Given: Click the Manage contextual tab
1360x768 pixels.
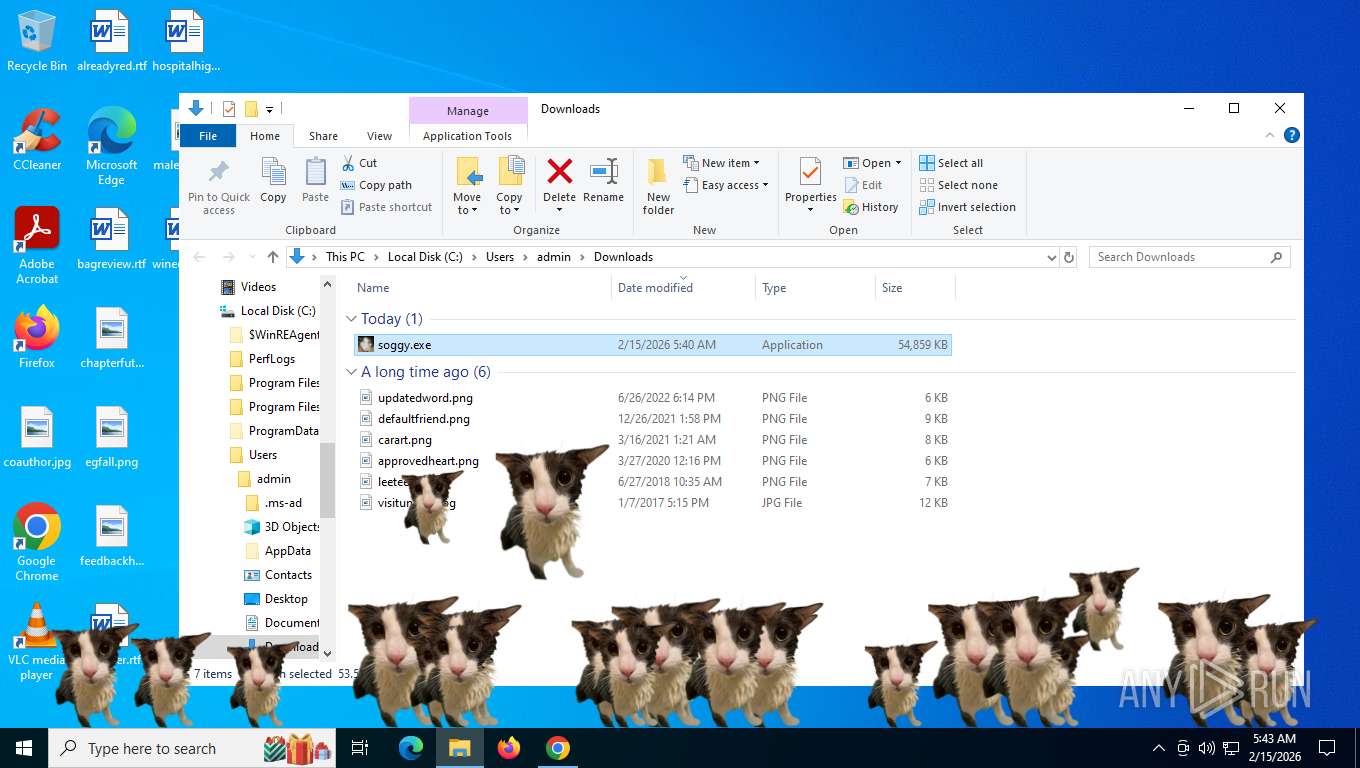Looking at the screenshot, I should click(468, 111).
